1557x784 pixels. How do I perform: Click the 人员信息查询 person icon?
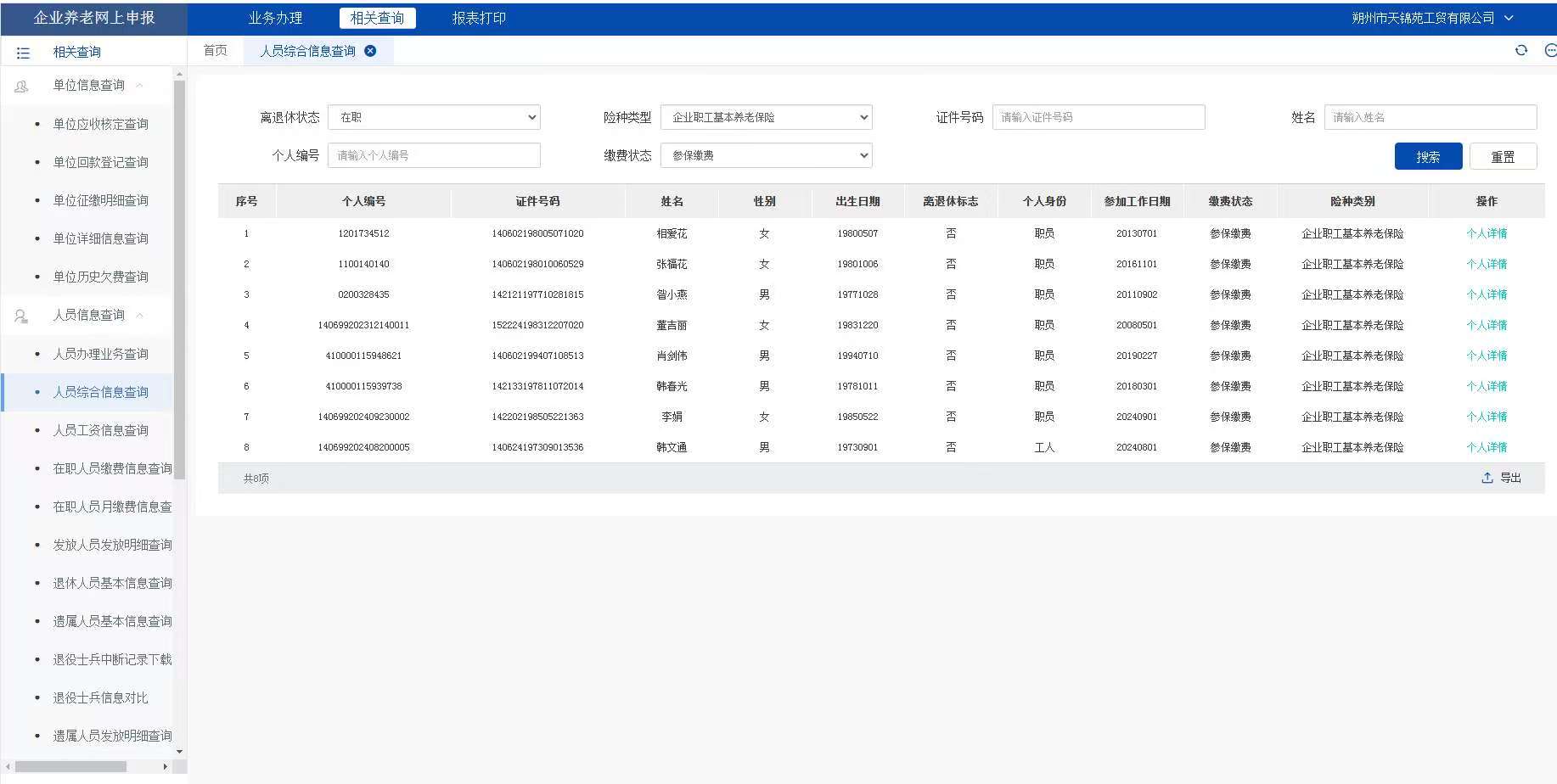pyautogui.click(x=21, y=316)
